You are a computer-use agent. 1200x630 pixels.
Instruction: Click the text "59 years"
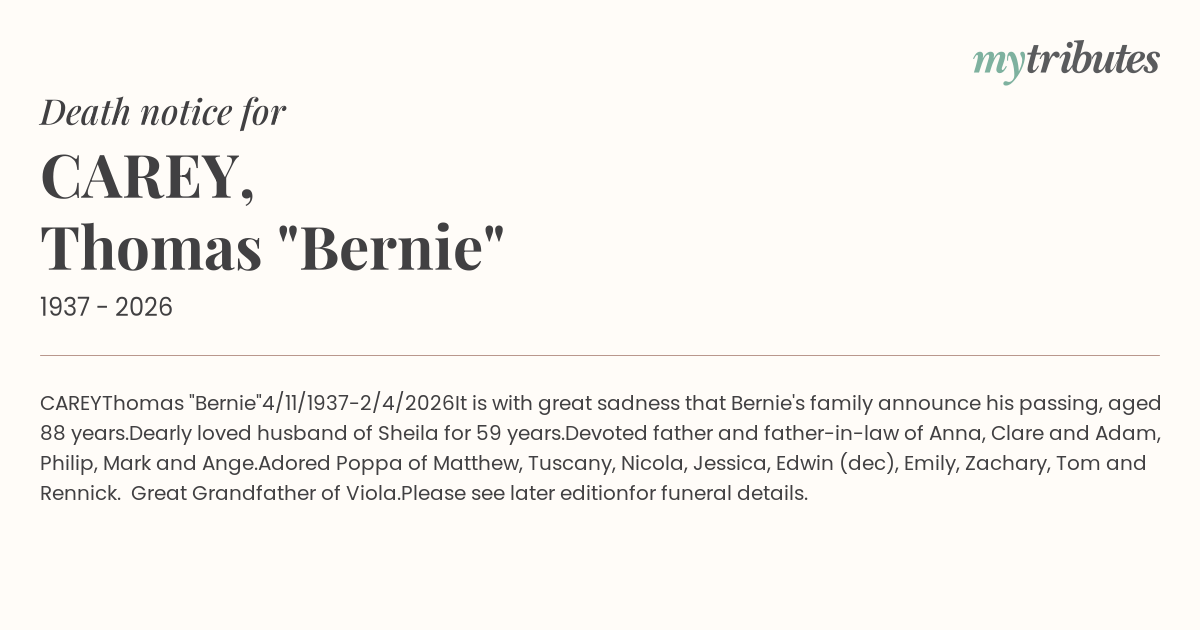[x=520, y=433]
